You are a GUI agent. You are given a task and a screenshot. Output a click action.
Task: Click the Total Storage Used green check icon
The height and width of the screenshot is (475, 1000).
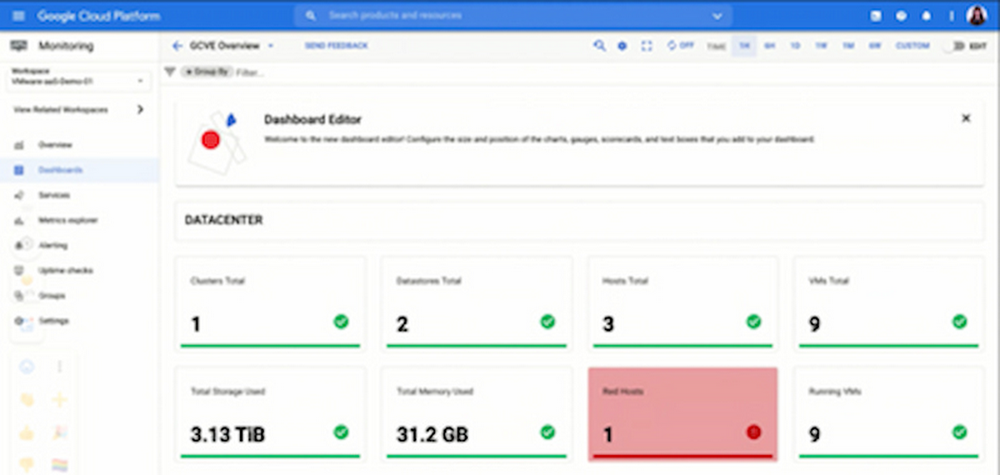point(341,432)
